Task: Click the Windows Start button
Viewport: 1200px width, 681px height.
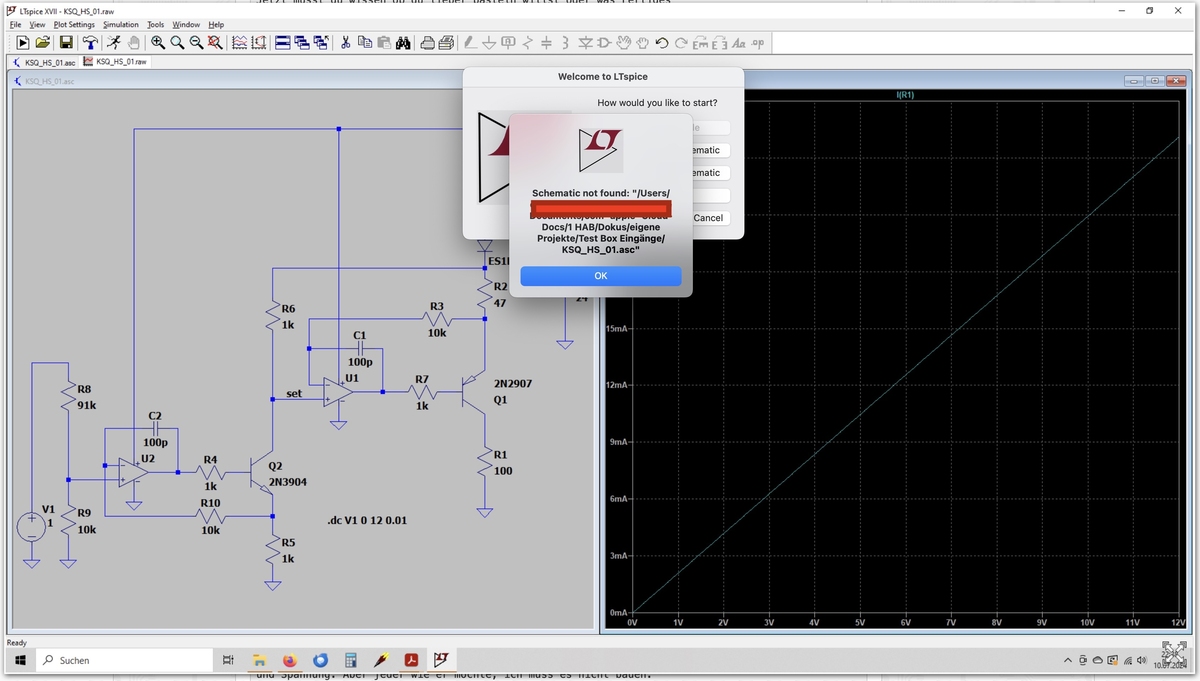Action: coord(19,660)
